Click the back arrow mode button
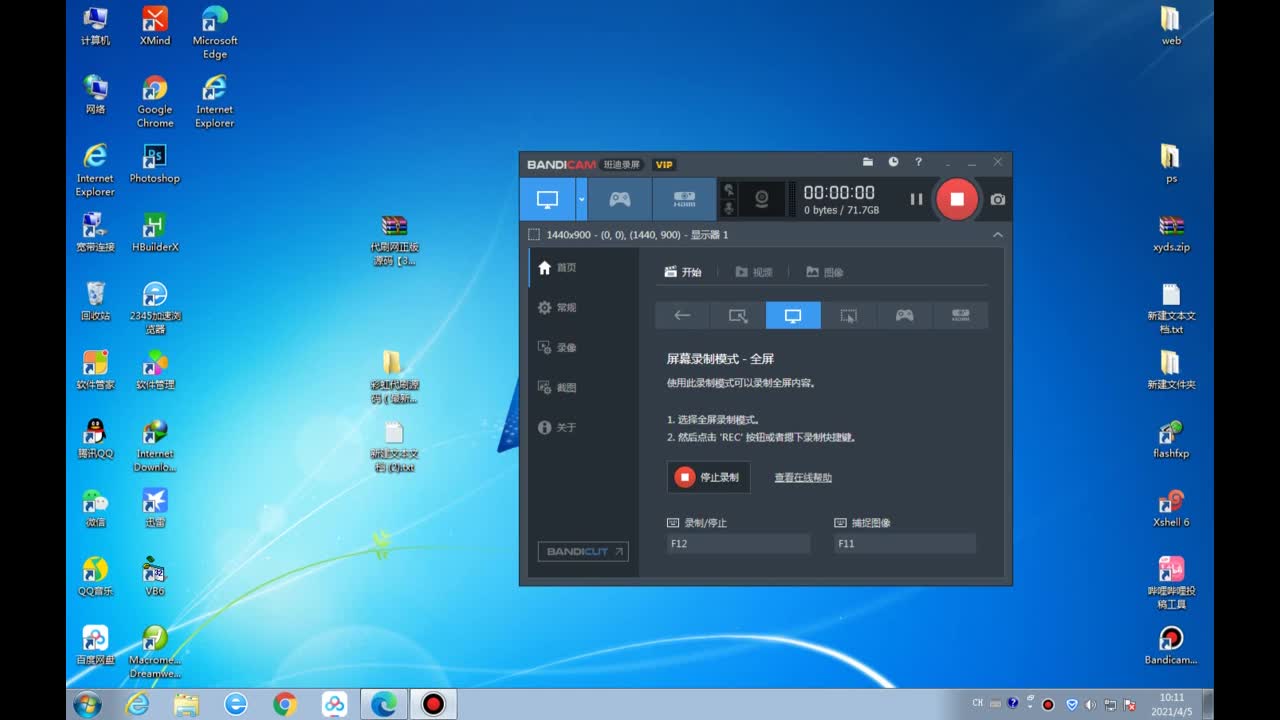1280x720 pixels. (682, 315)
